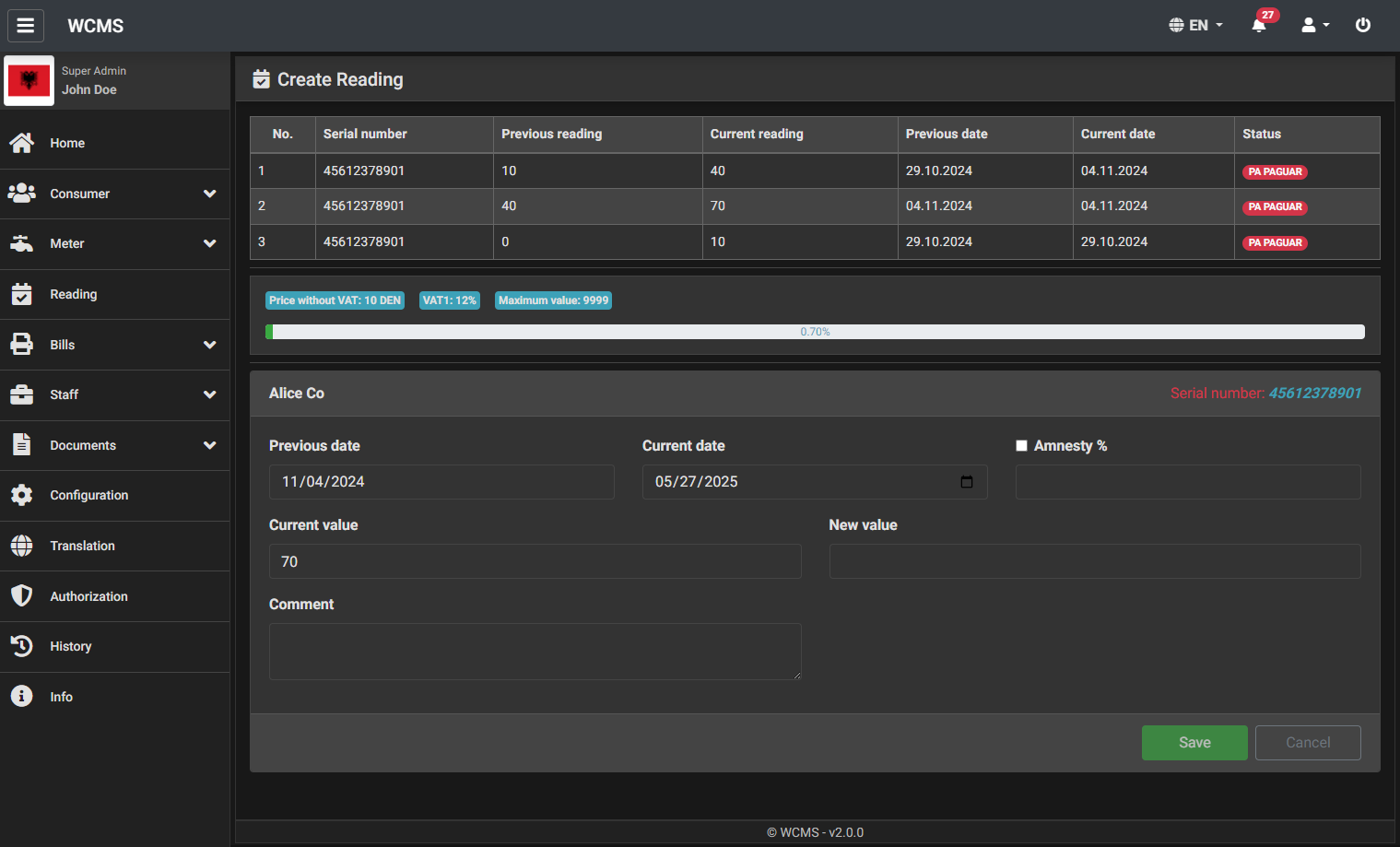The image size is (1400, 847).
Task: Expand the Meter menu chevron
Action: 210,243
